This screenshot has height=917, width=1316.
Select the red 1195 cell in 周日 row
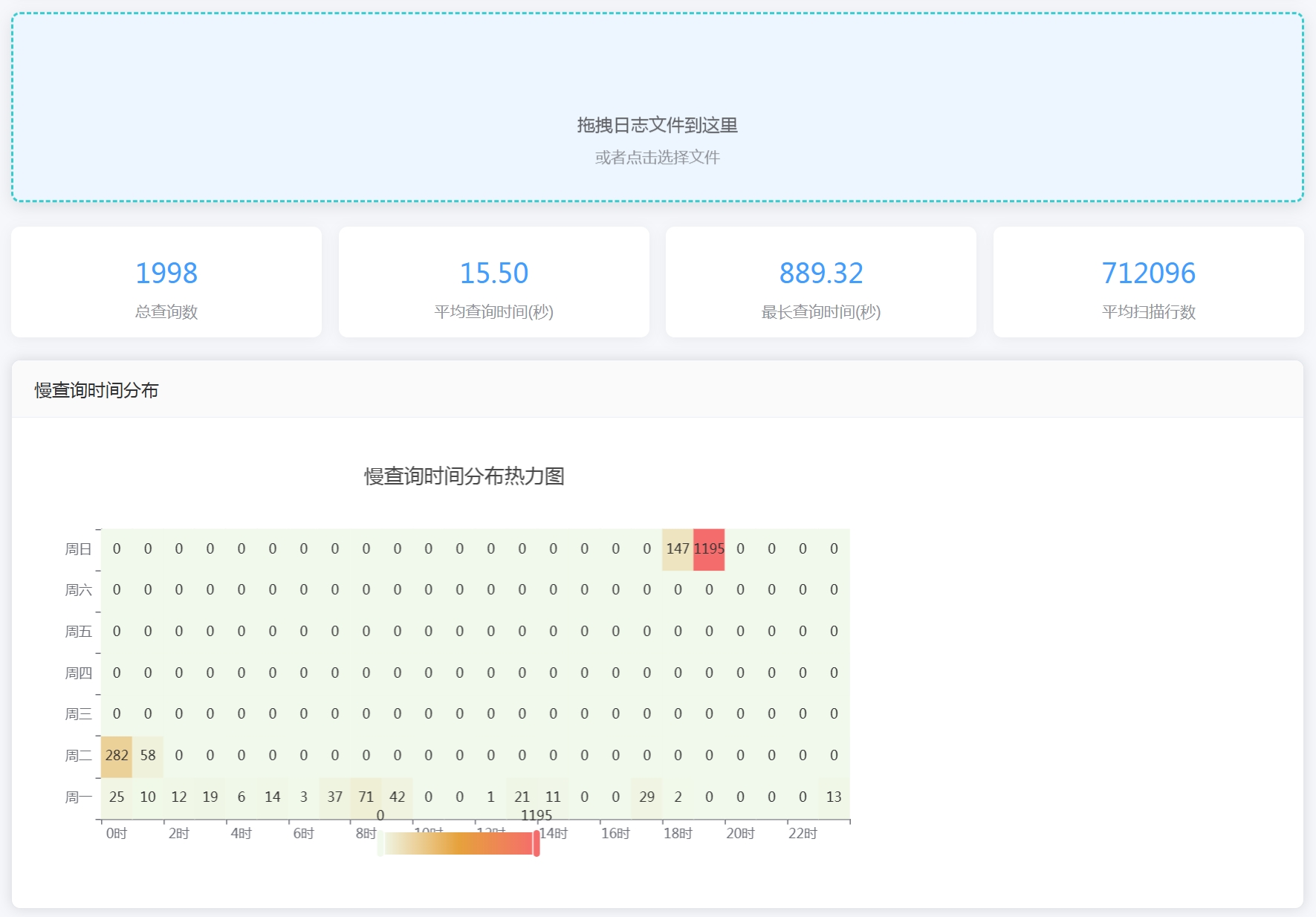709,548
